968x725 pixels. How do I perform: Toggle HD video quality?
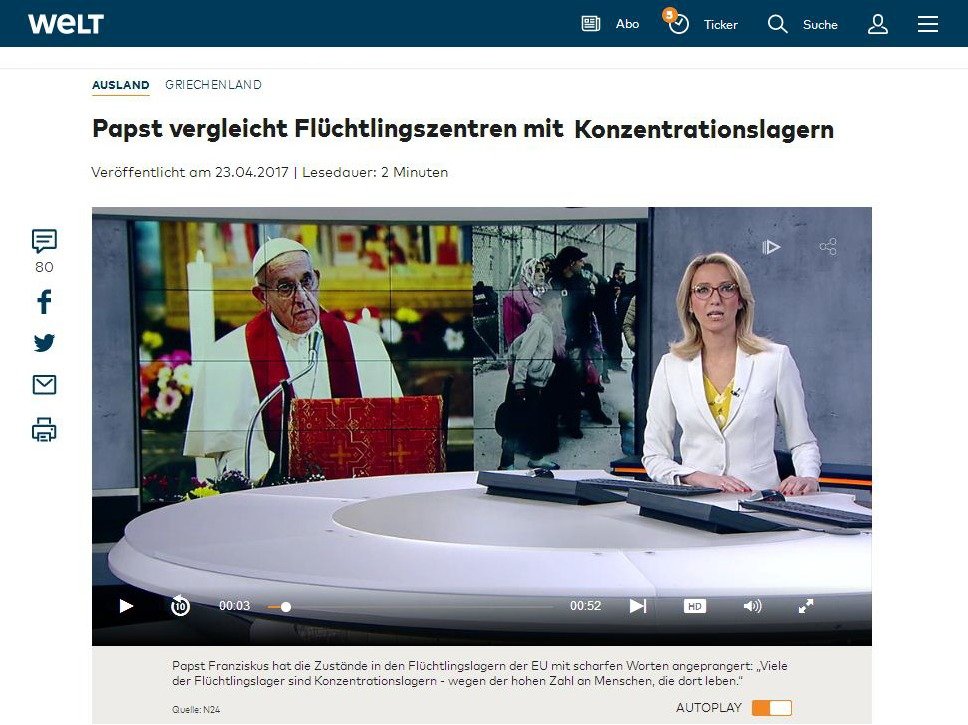click(695, 606)
